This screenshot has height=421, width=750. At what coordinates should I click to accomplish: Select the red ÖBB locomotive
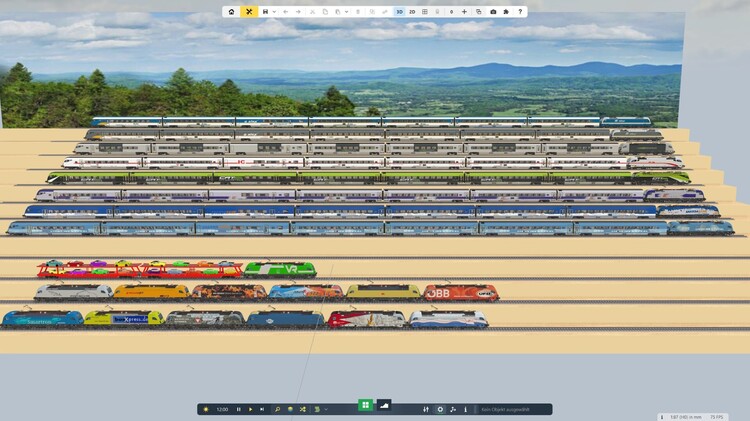461,293
